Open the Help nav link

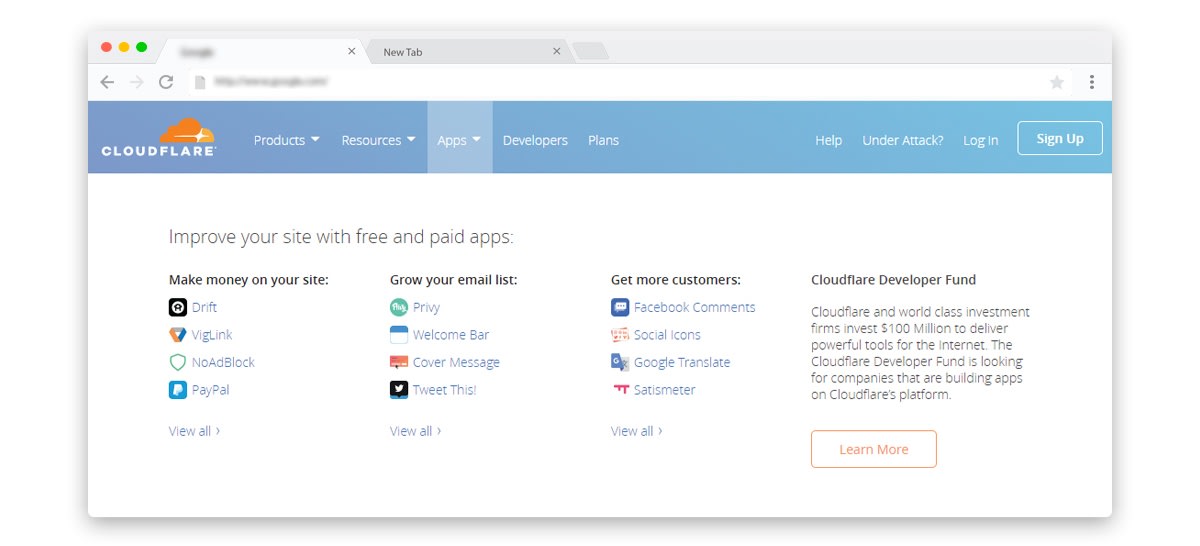828,140
